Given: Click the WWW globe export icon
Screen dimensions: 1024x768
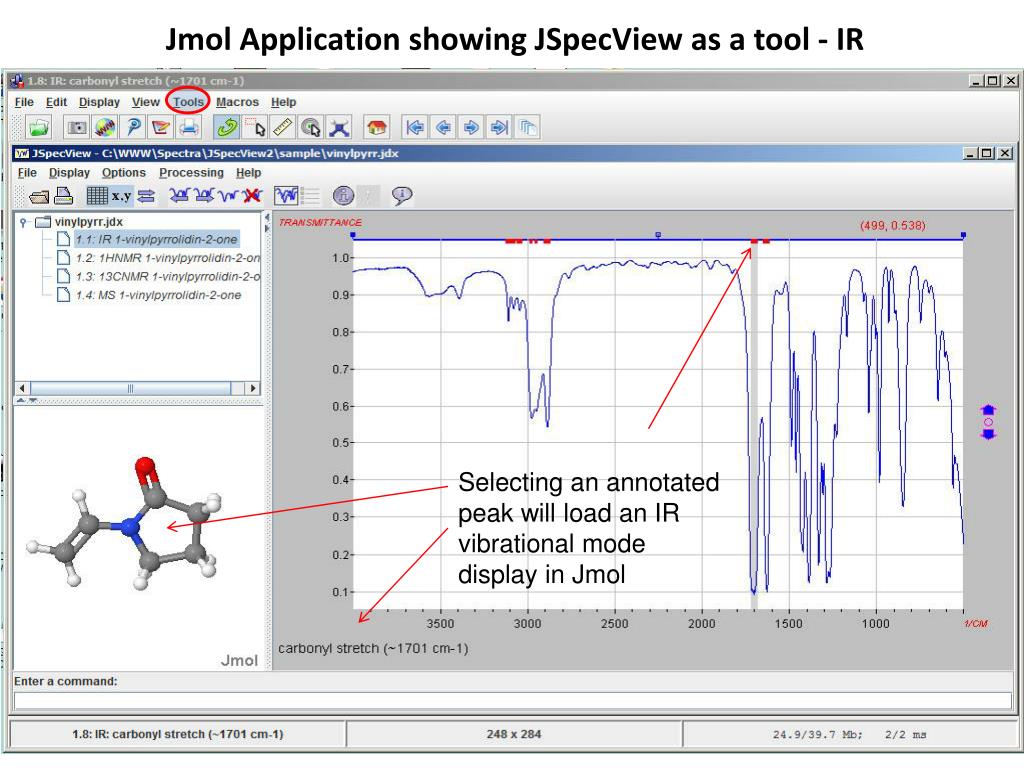Looking at the screenshot, I should [x=105, y=127].
